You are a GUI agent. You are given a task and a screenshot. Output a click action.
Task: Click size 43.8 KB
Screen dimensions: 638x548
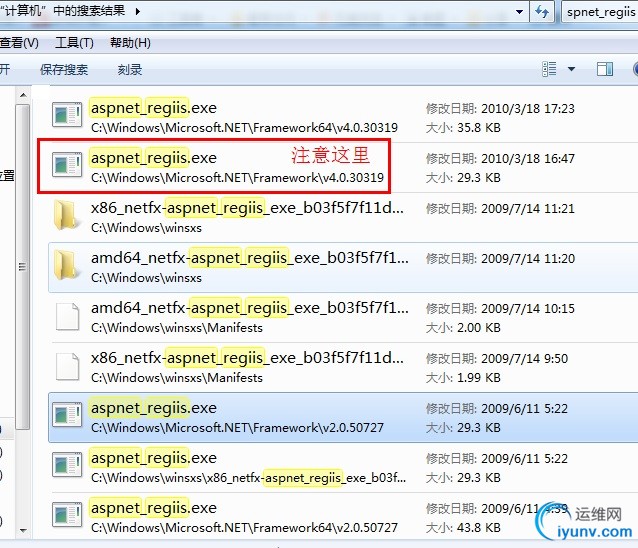pyautogui.click(x=478, y=528)
